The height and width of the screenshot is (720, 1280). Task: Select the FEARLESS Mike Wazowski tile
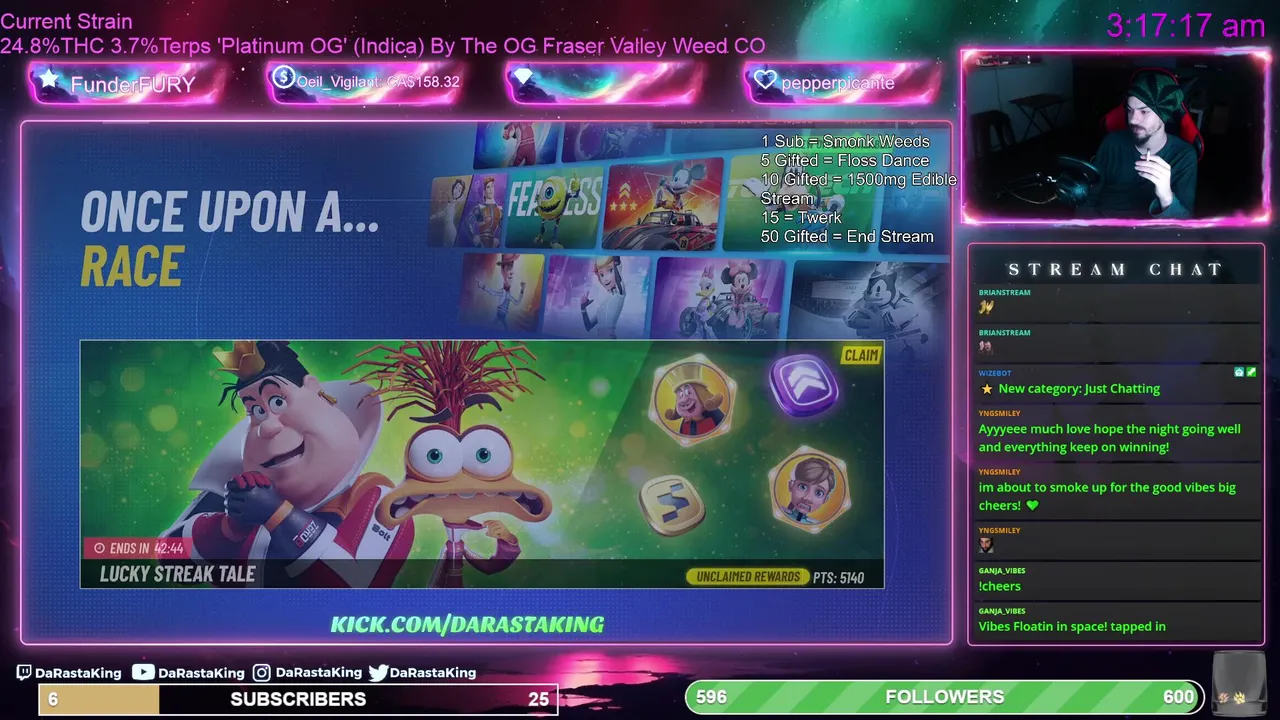[553, 207]
